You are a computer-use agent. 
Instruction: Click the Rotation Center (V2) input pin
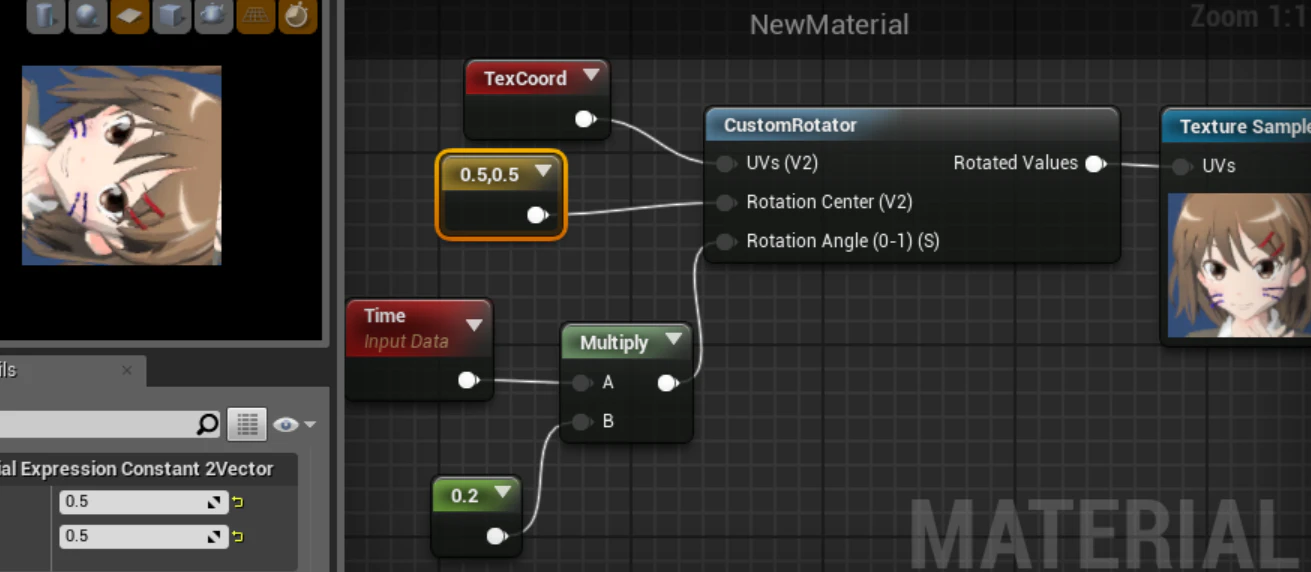(726, 202)
